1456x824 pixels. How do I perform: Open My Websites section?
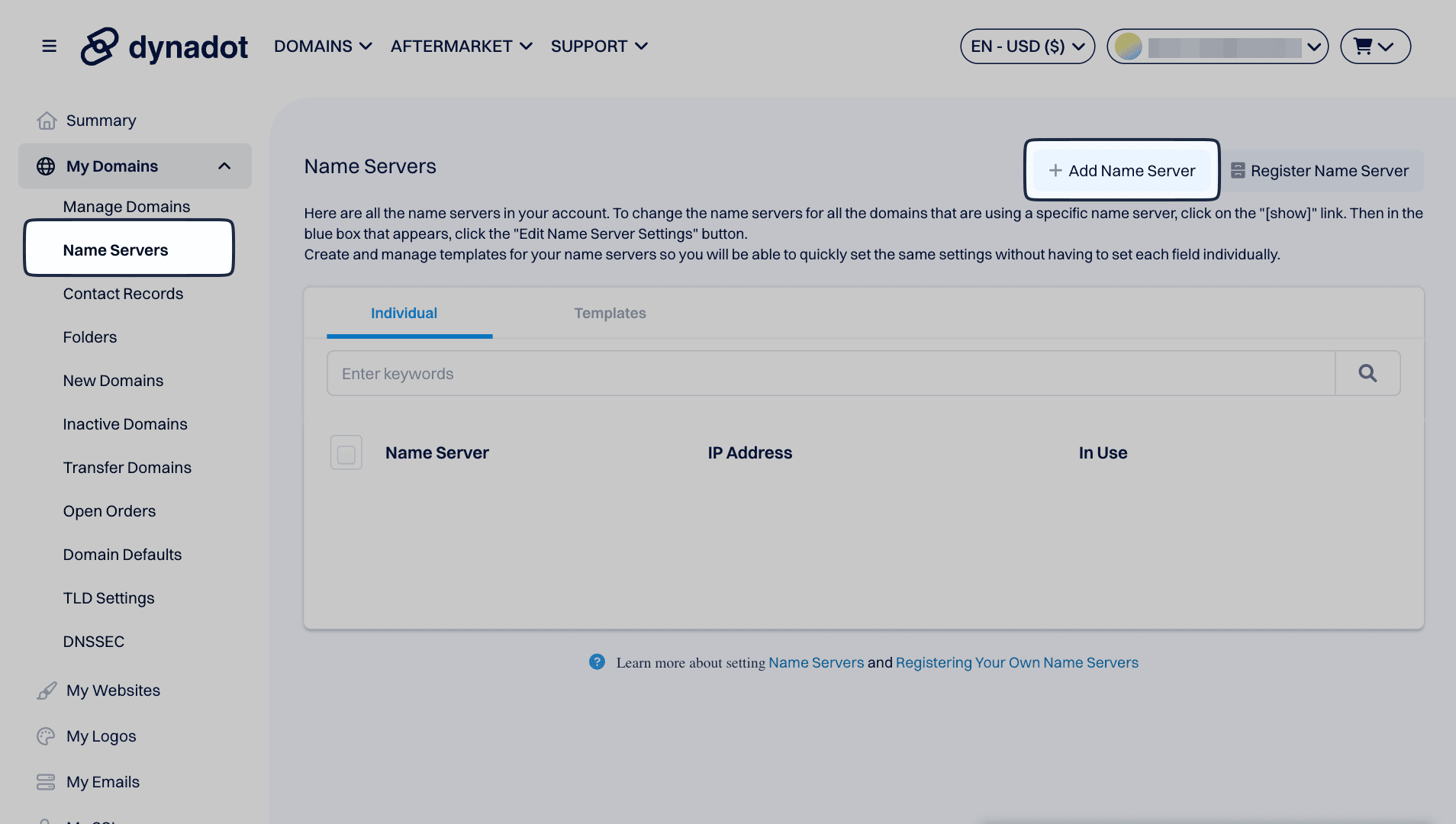[x=113, y=690]
